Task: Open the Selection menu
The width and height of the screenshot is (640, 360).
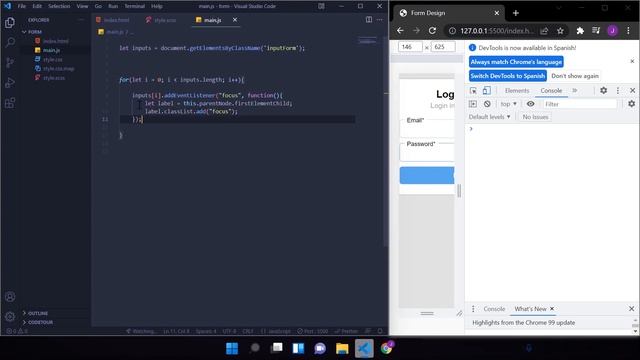Action: pyautogui.click(x=59, y=6)
